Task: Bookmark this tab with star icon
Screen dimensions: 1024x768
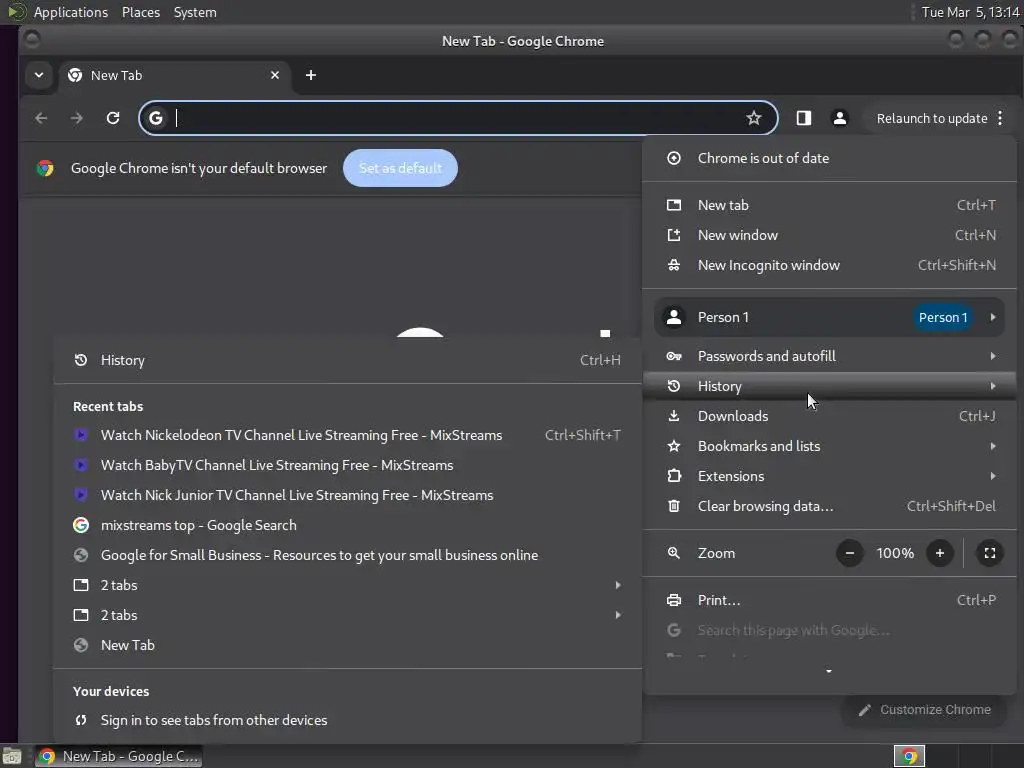Action: pyautogui.click(x=754, y=118)
